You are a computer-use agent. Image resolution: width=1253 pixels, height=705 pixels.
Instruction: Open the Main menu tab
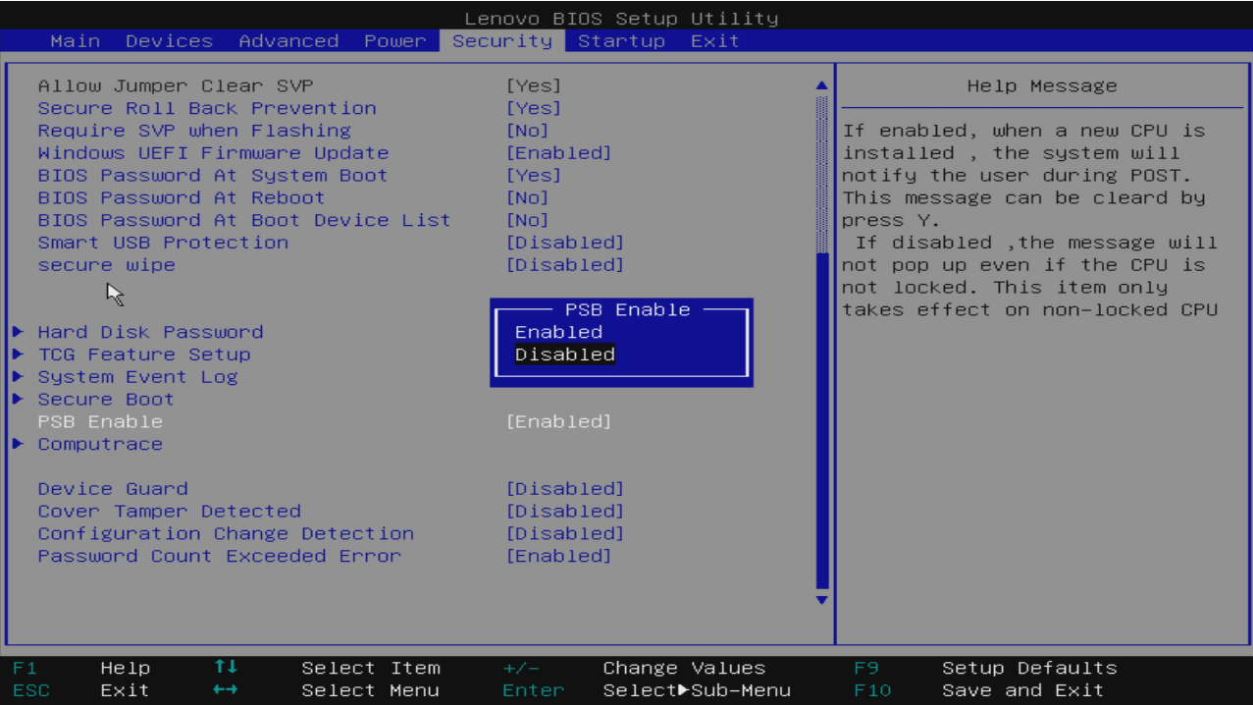pyautogui.click(x=75, y=41)
